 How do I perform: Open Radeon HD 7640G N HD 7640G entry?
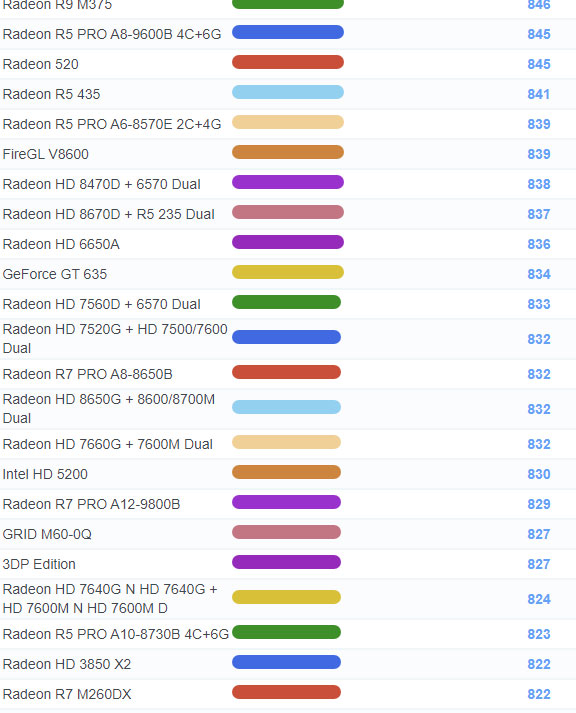pos(110,599)
